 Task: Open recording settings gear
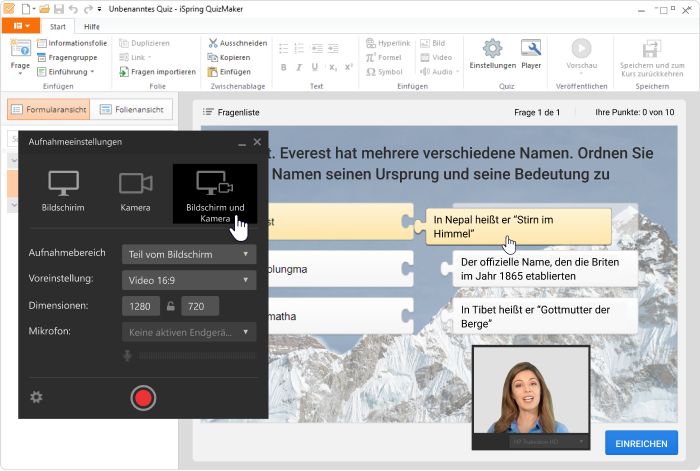click(x=36, y=397)
